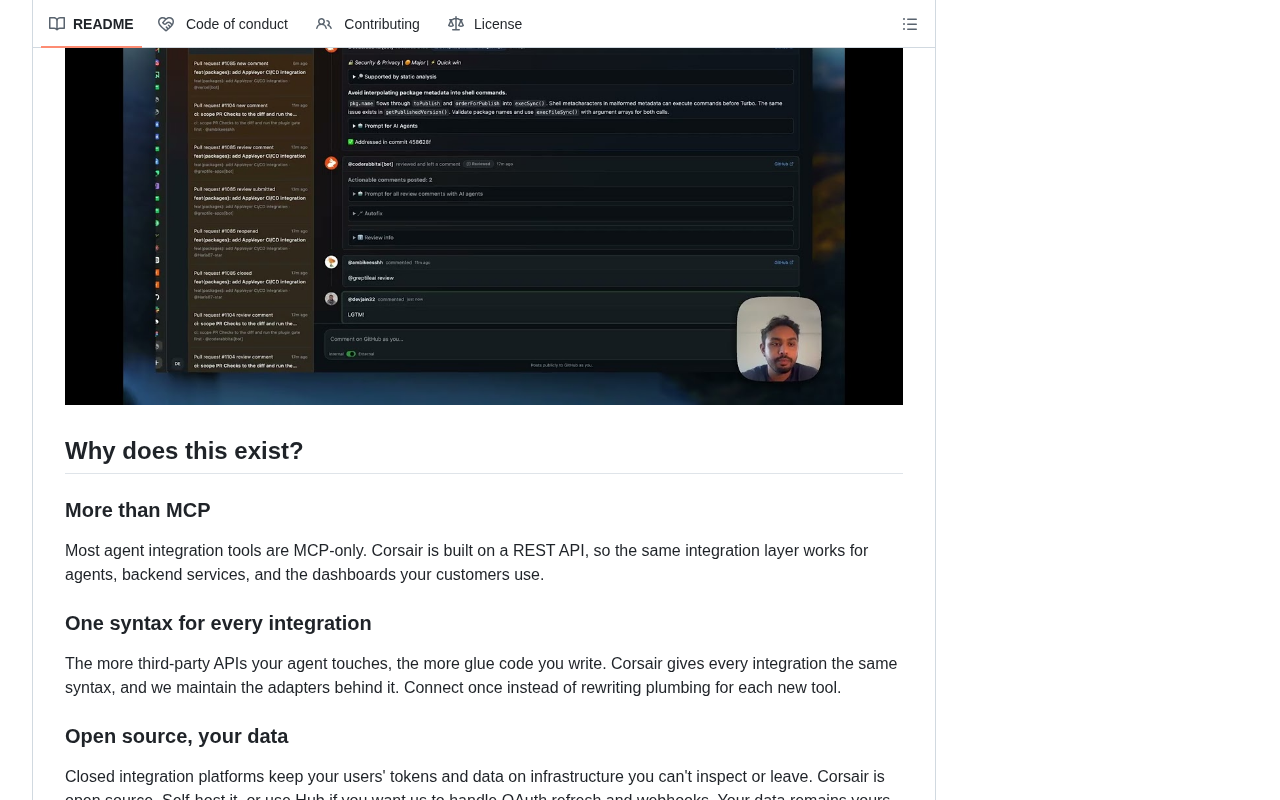
Task: Click the "Why does this exist?" heading
Action: (184, 451)
